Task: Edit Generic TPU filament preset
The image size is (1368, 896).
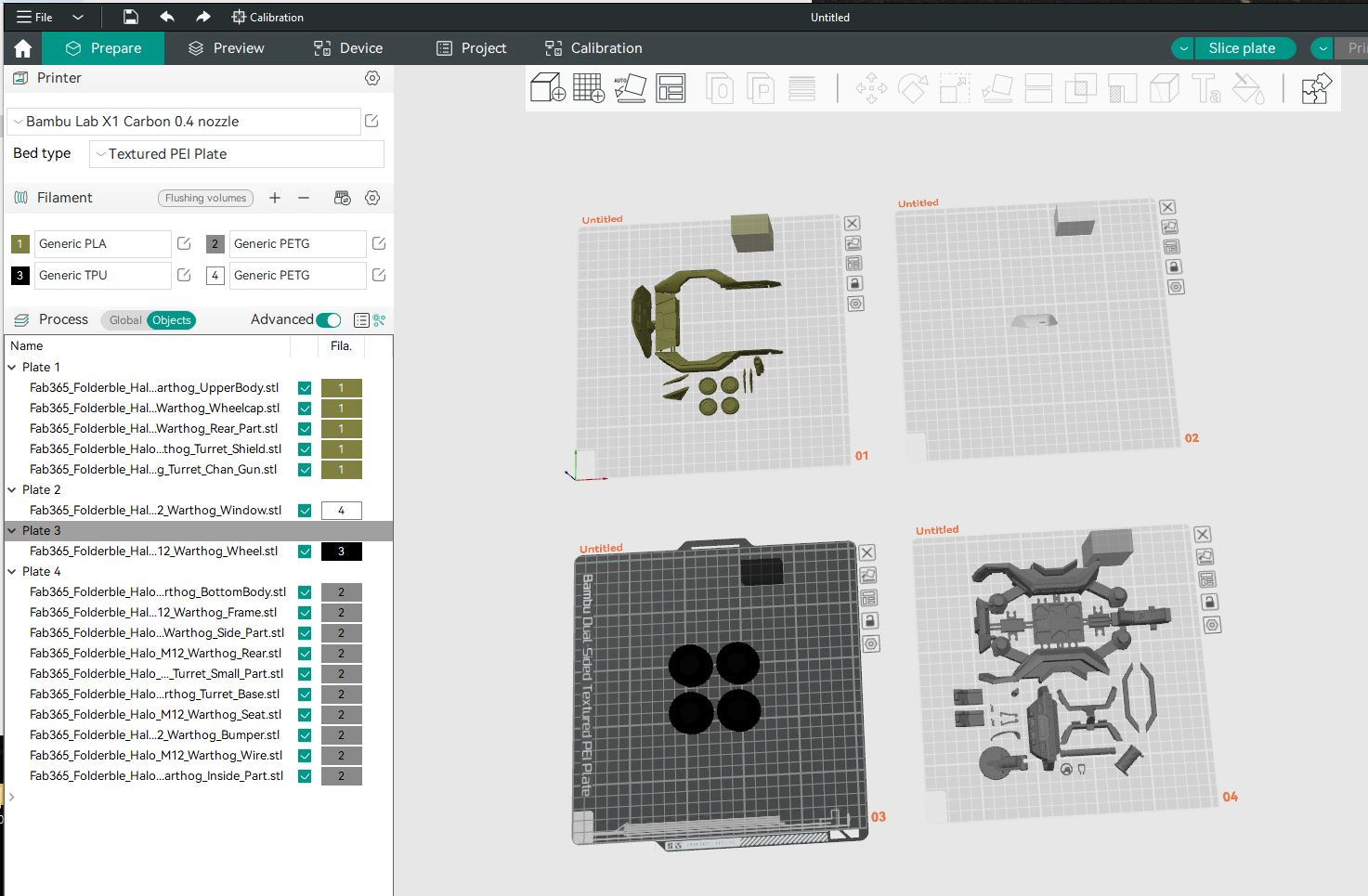Action: click(184, 275)
